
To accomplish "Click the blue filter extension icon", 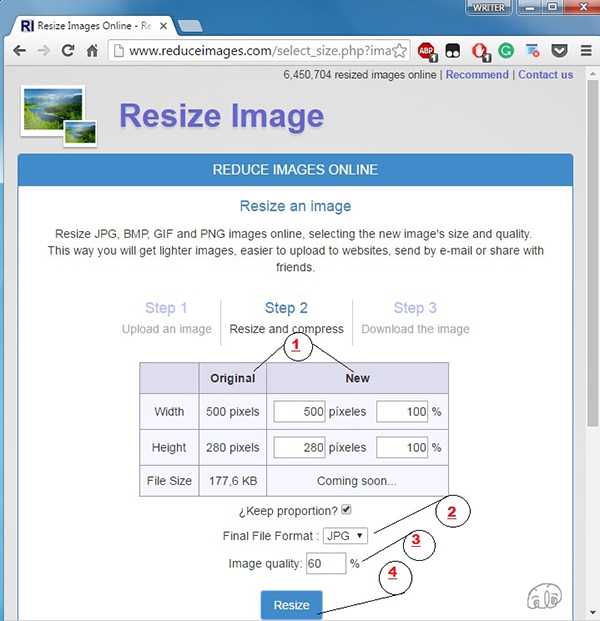I will click(x=533, y=51).
